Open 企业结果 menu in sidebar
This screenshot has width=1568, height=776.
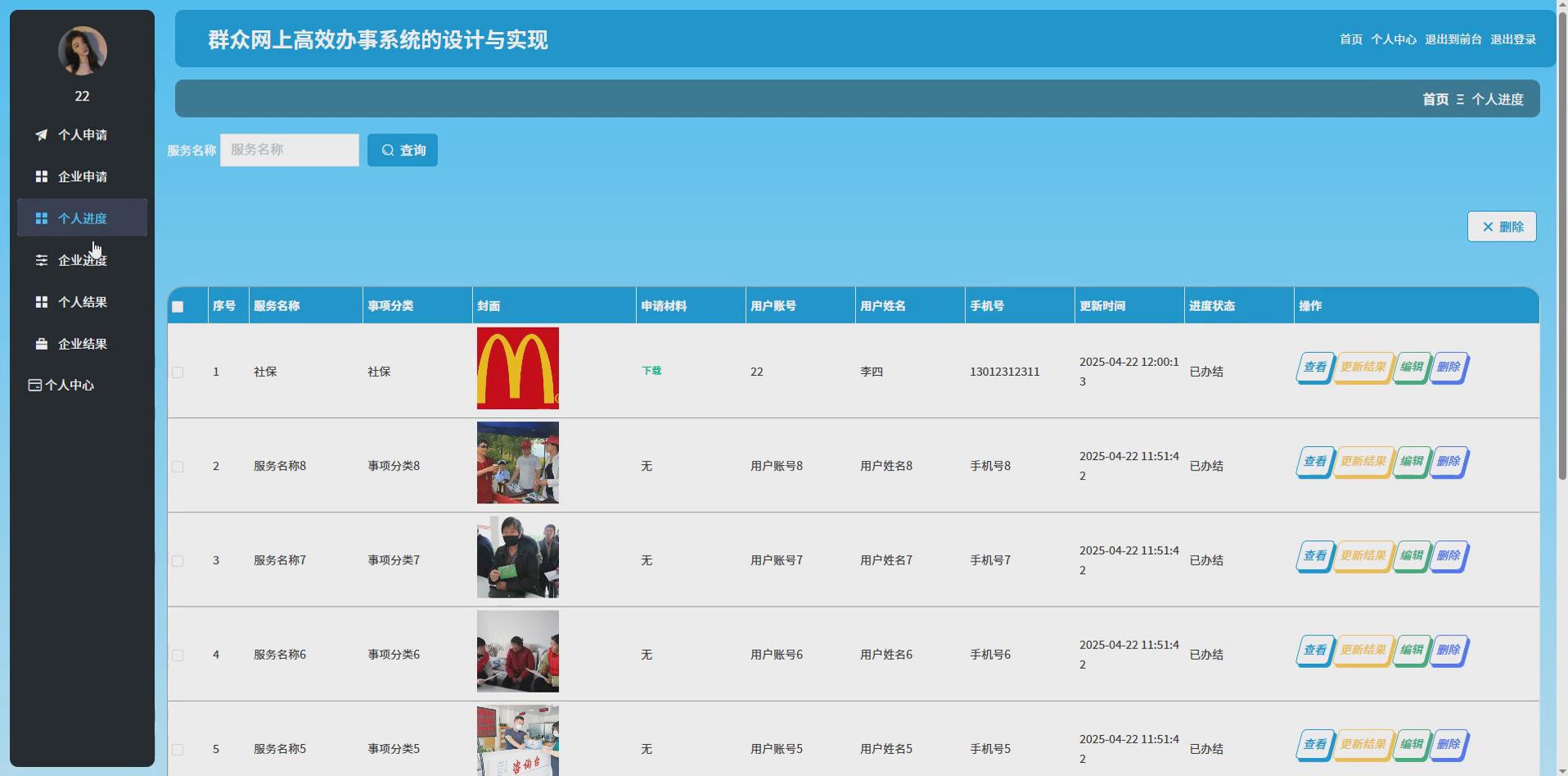click(x=82, y=344)
